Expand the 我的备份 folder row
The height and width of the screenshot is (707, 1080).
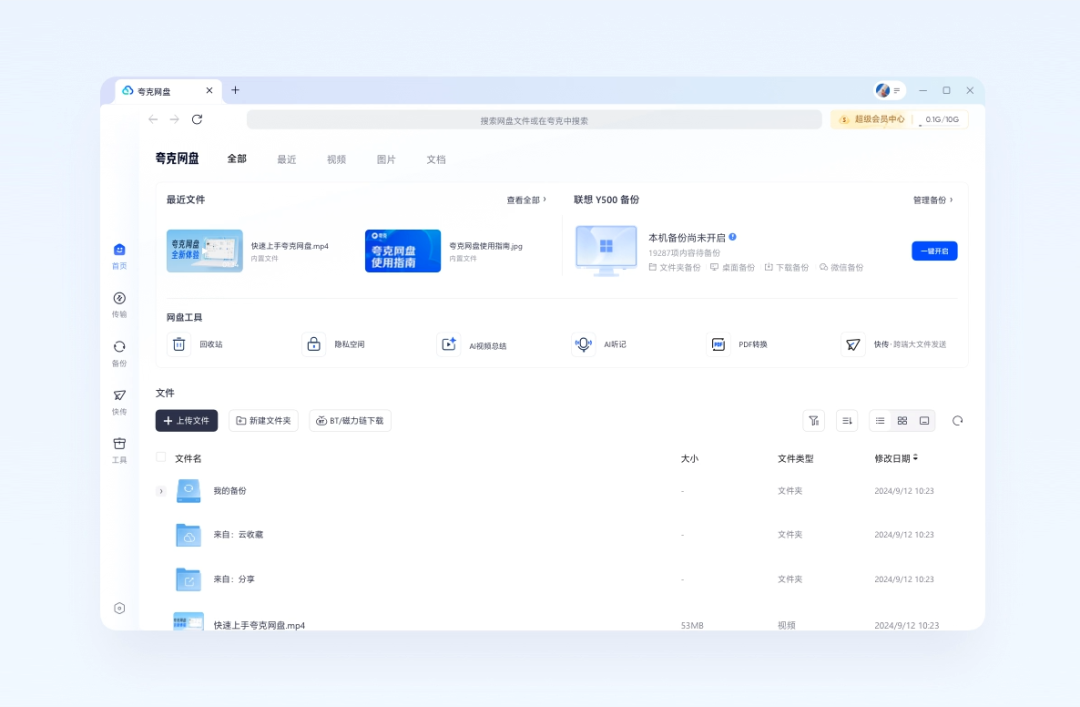(x=161, y=491)
